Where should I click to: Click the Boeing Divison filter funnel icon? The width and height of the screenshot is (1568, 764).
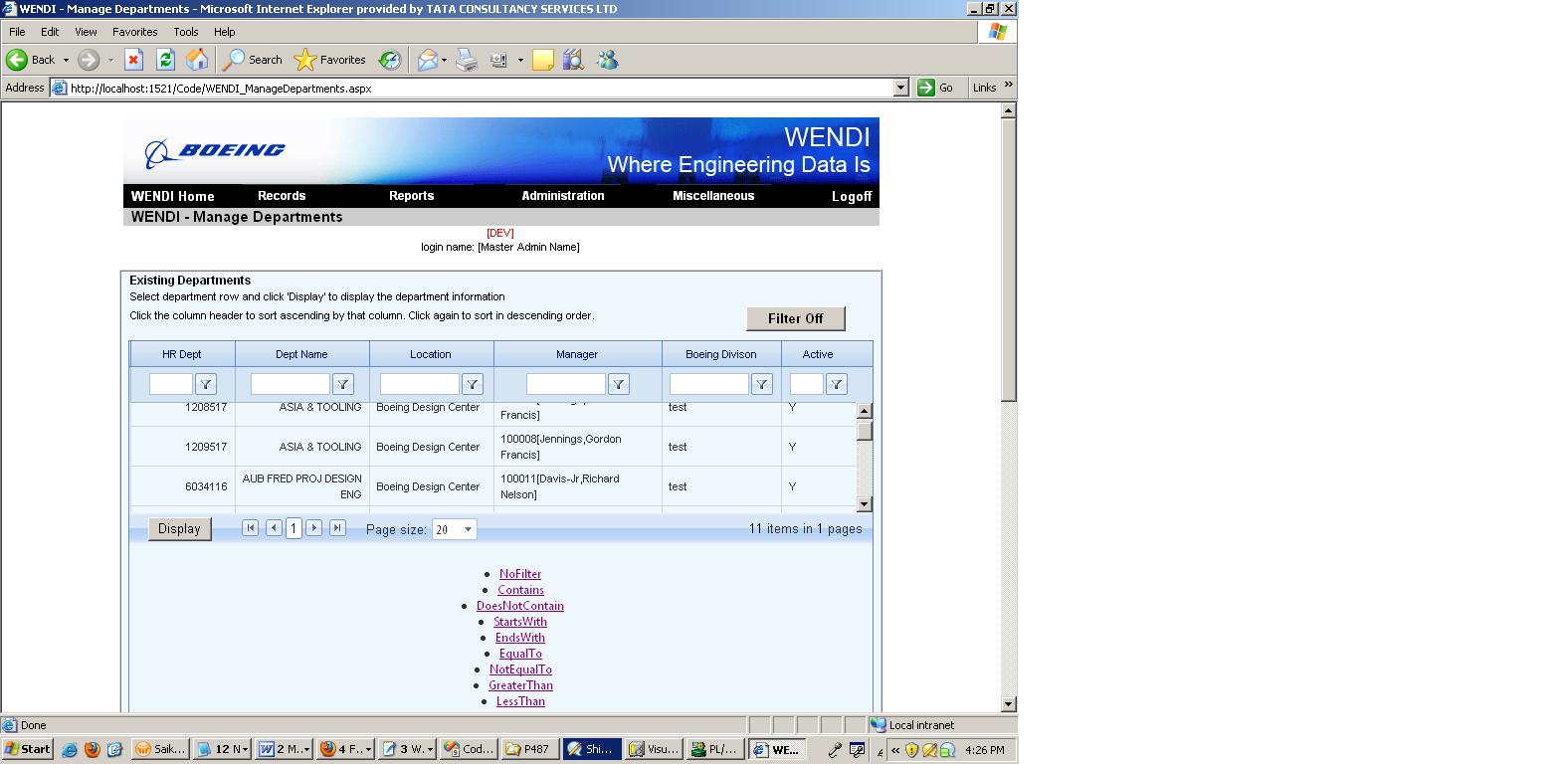[x=761, y=384]
